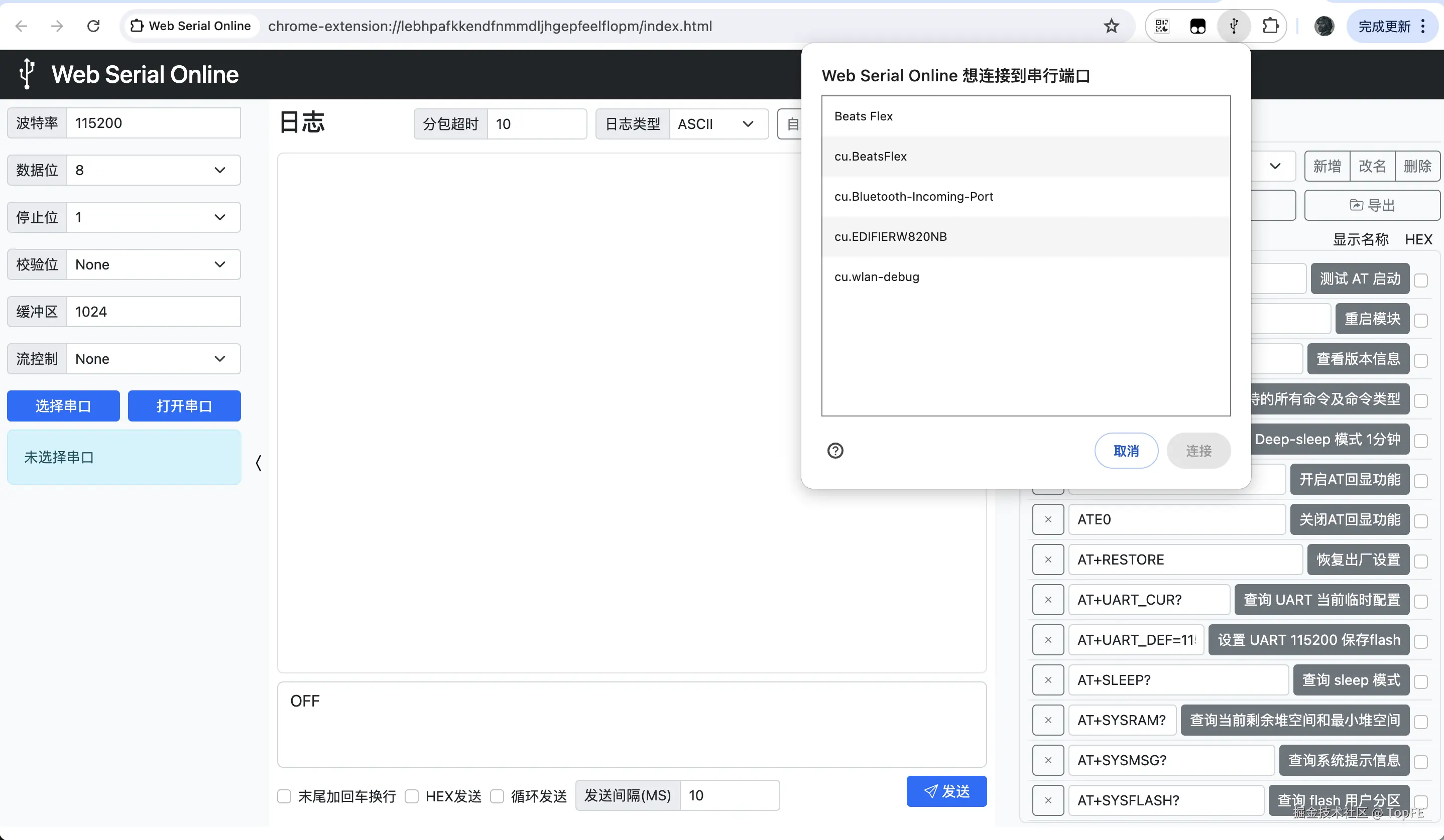Open the 流控制 dropdown
The image size is (1444, 840).
pyautogui.click(x=152, y=358)
